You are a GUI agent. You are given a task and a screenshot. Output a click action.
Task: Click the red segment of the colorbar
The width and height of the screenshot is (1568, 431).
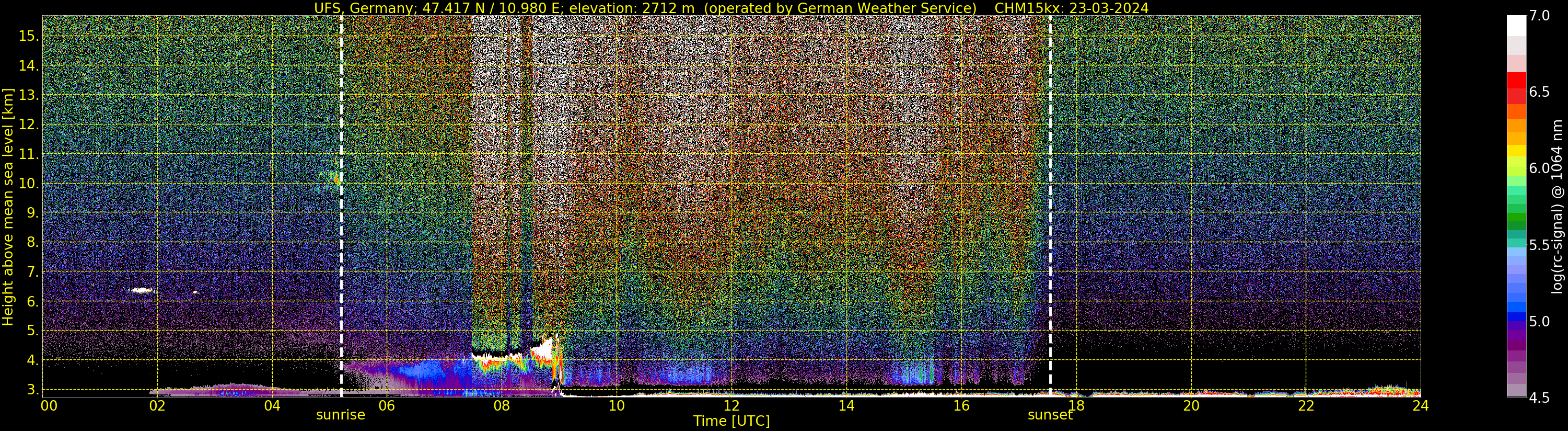point(1516,81)
